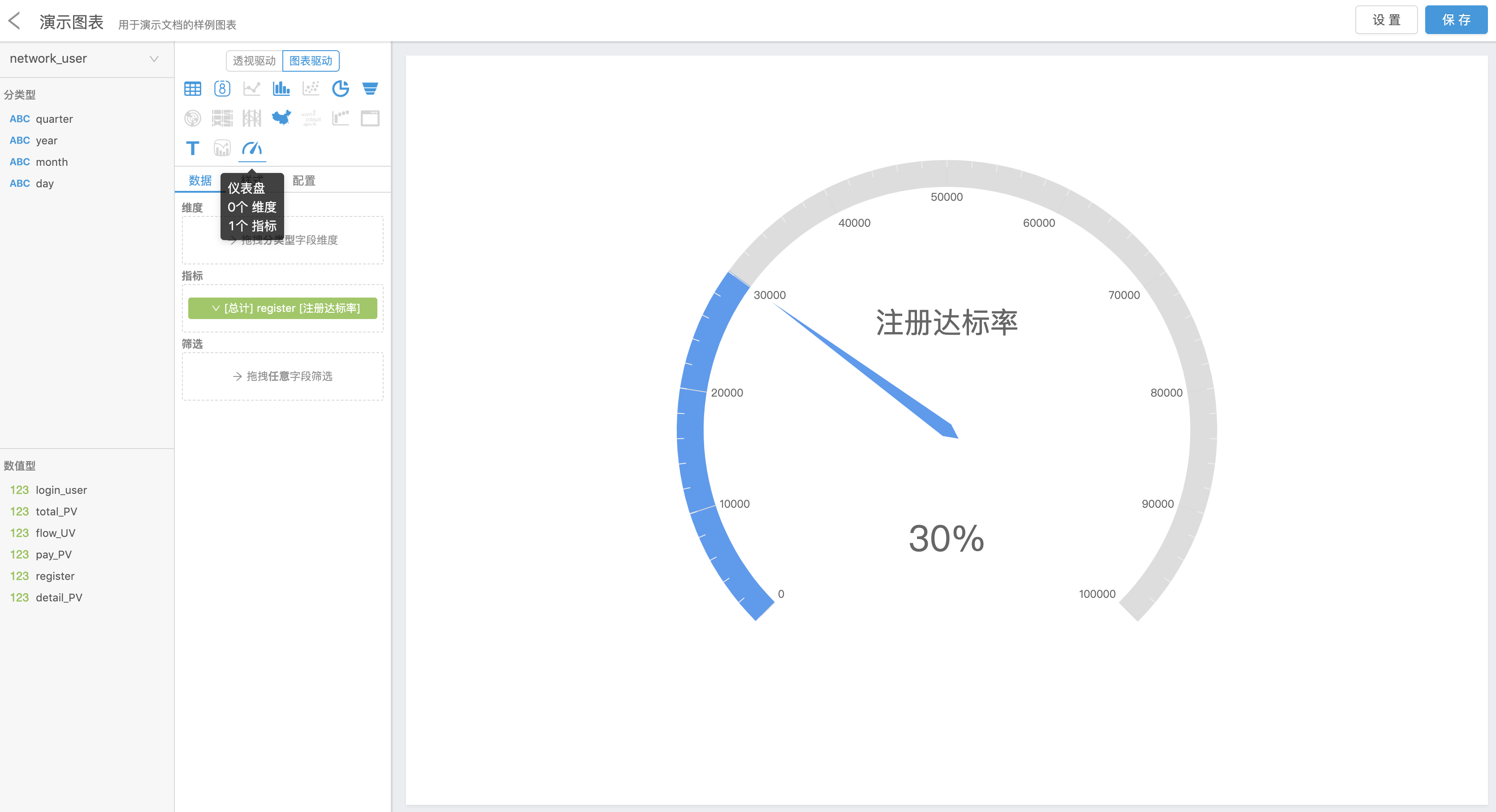Select the funnel chart icon
Image resolution: width=1496 pixels, height=812 pixels.
(x=370, y=88)
